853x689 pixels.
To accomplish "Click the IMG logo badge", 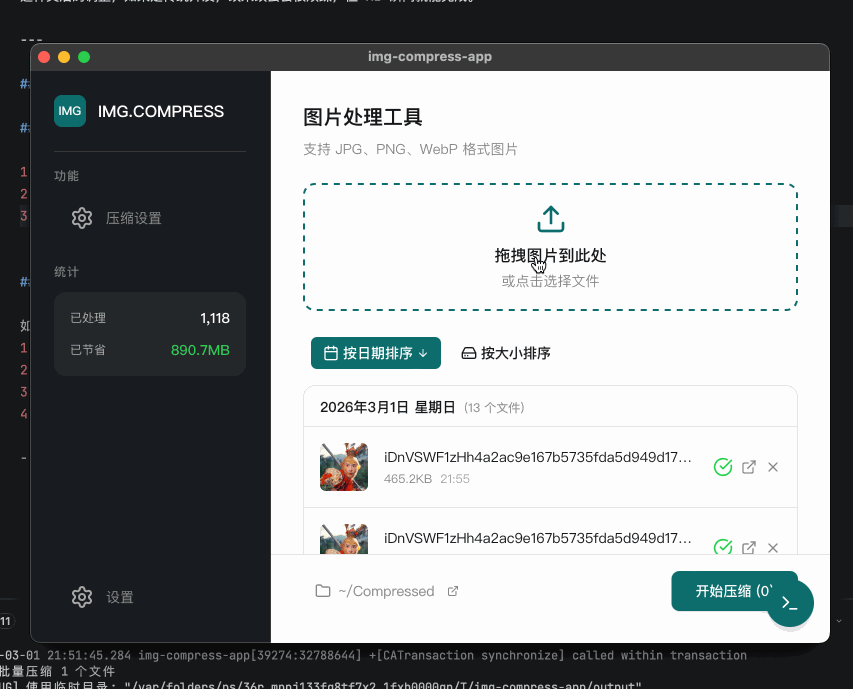I will coord(70,111).
